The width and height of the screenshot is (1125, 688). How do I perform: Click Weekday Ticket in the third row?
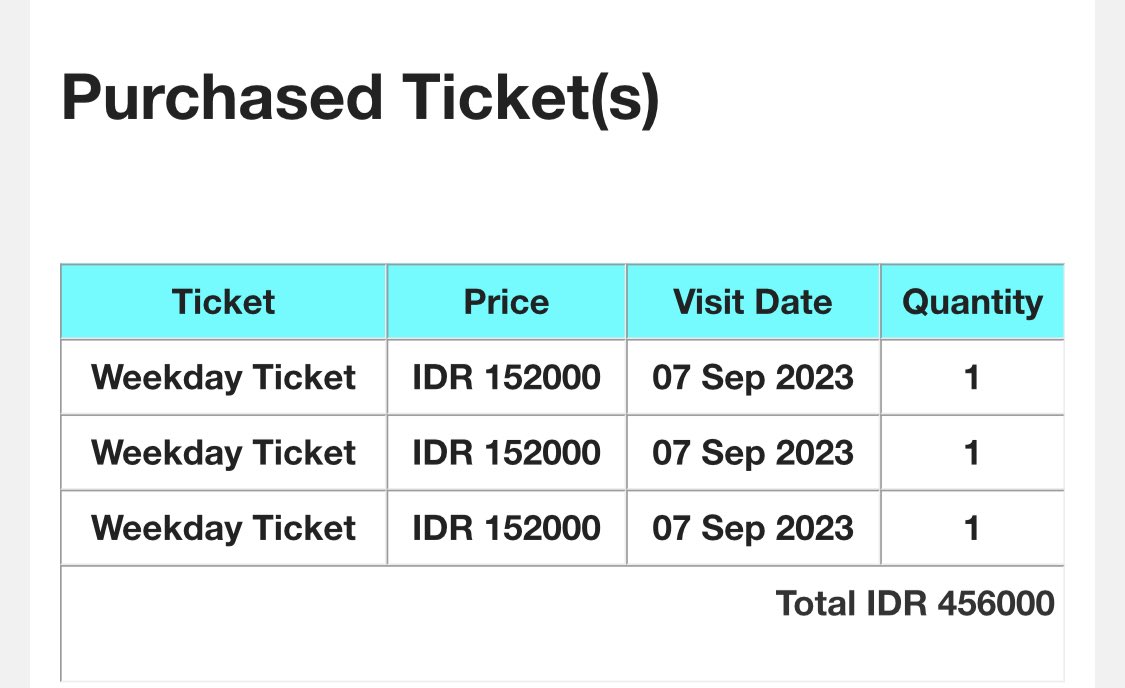pos(223,528)
